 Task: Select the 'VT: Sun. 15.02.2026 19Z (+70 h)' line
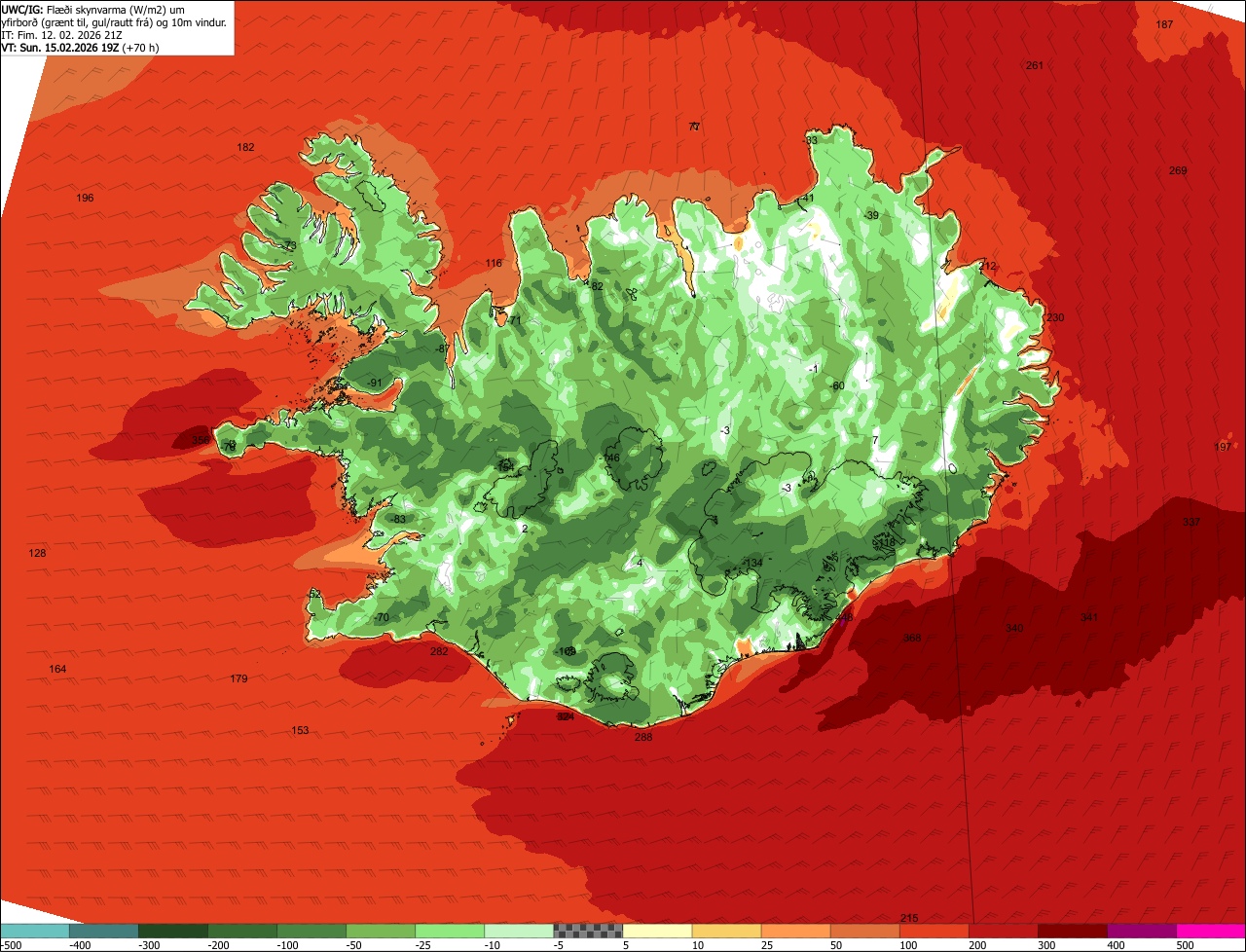(81, 47)
